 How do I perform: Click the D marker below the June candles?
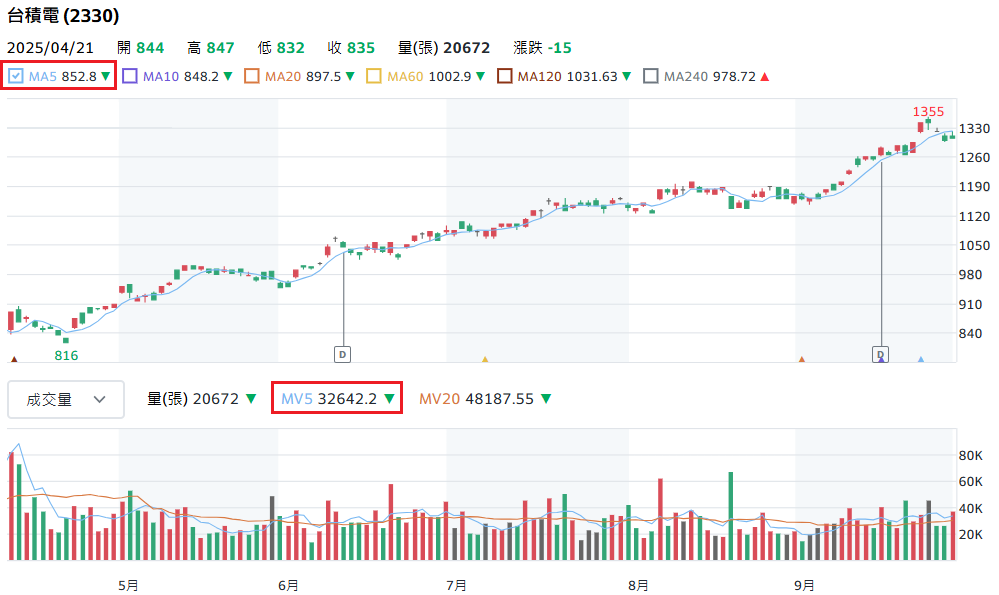point(343,354)
